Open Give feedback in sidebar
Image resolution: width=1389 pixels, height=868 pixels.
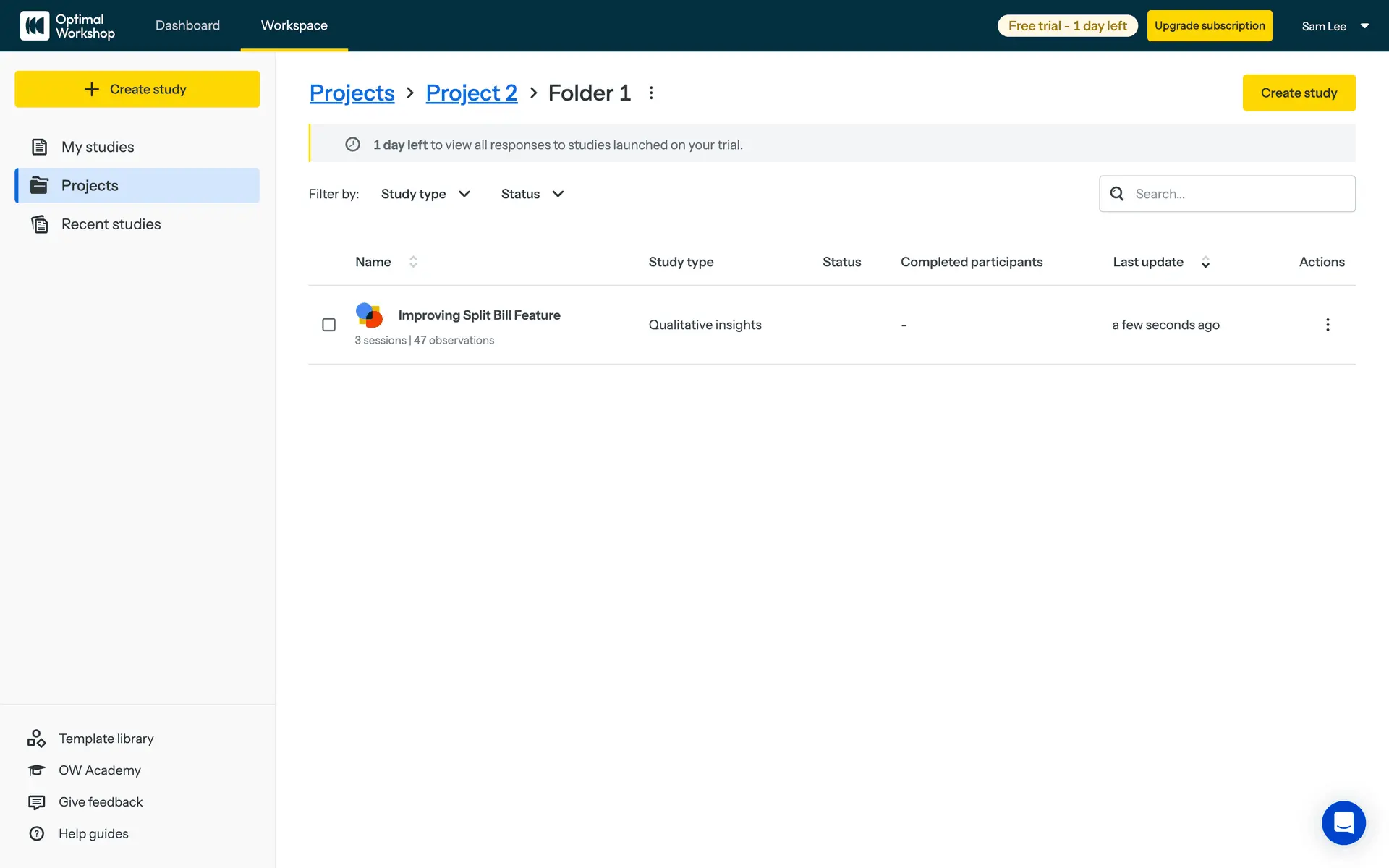click(x=101, y=802)
